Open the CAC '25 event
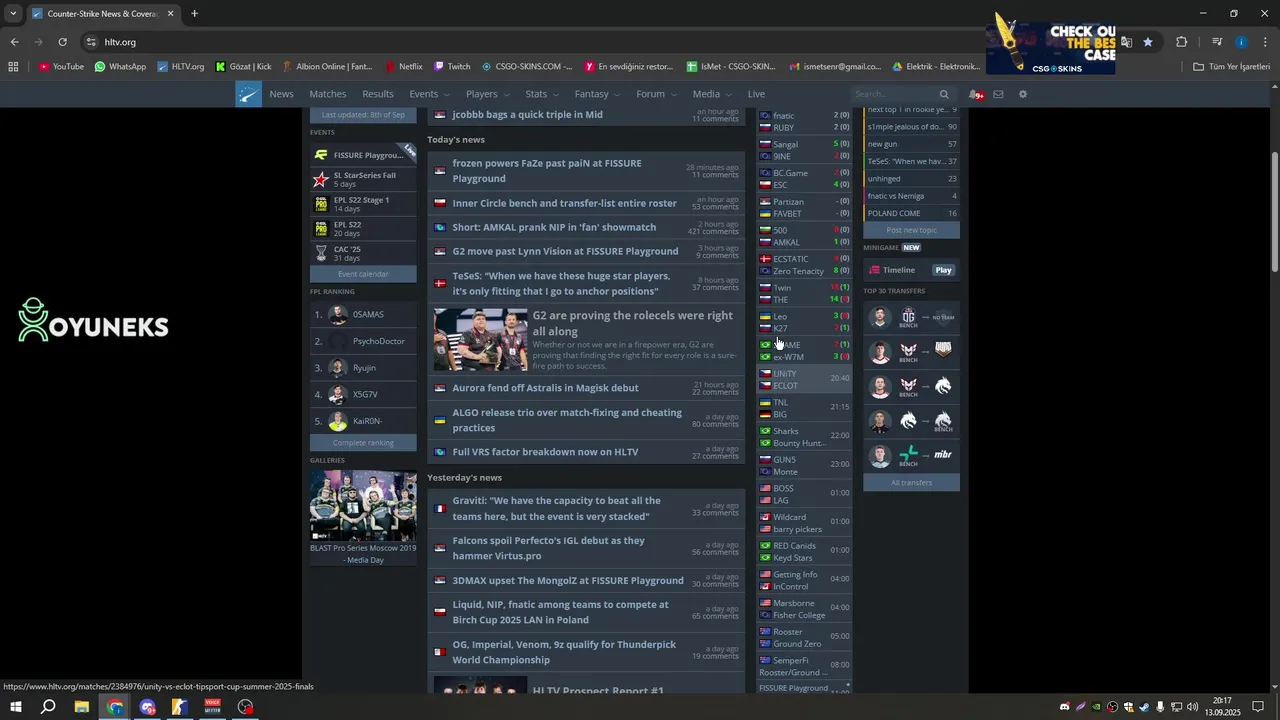Image resolution: width=1280 pixels, height=720 pixels. [363, 253]
